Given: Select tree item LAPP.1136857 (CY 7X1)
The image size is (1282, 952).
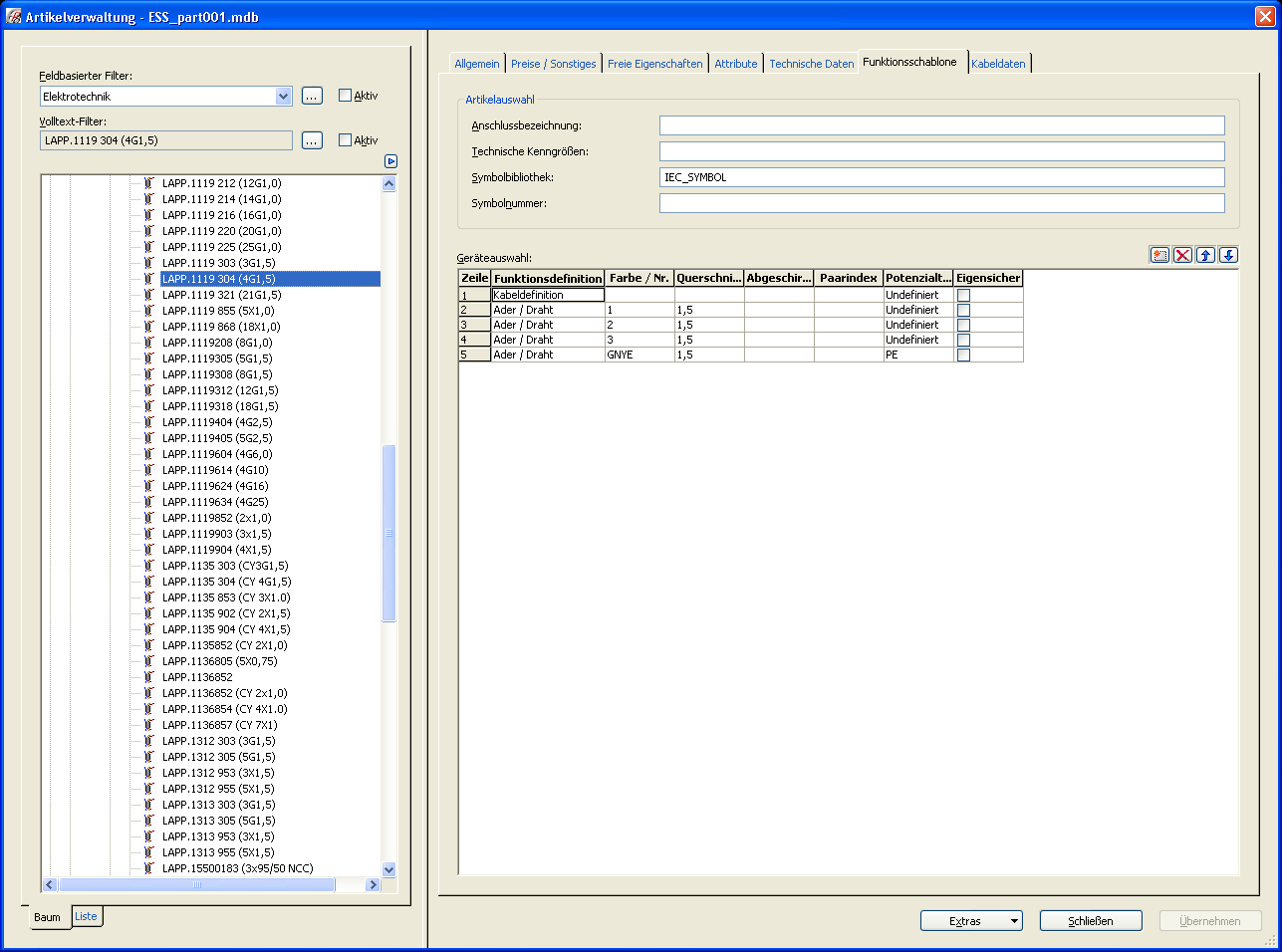Looking at the screenshot, I should pyautogui.click(x=220, y=725).
